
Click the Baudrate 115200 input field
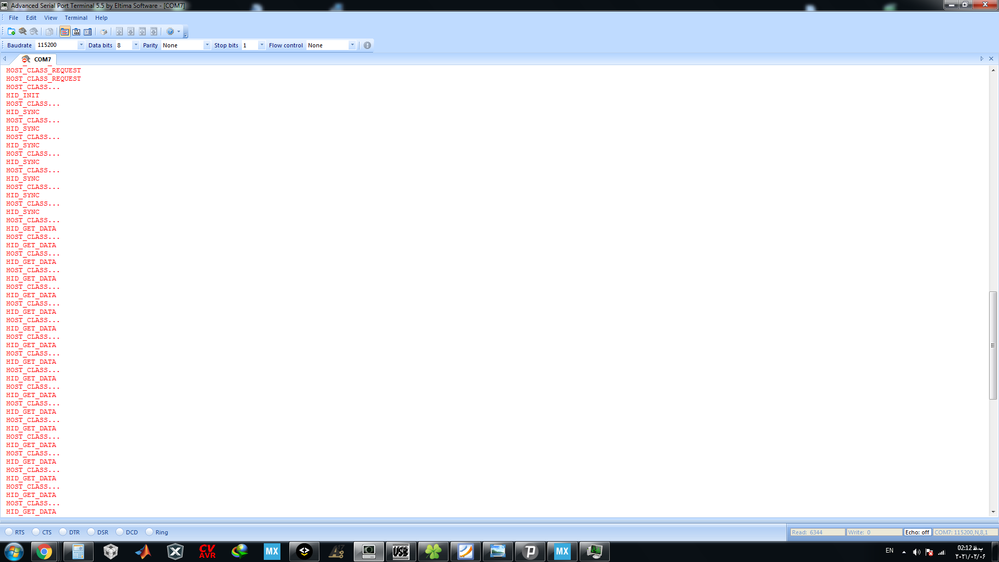point(56,45)
